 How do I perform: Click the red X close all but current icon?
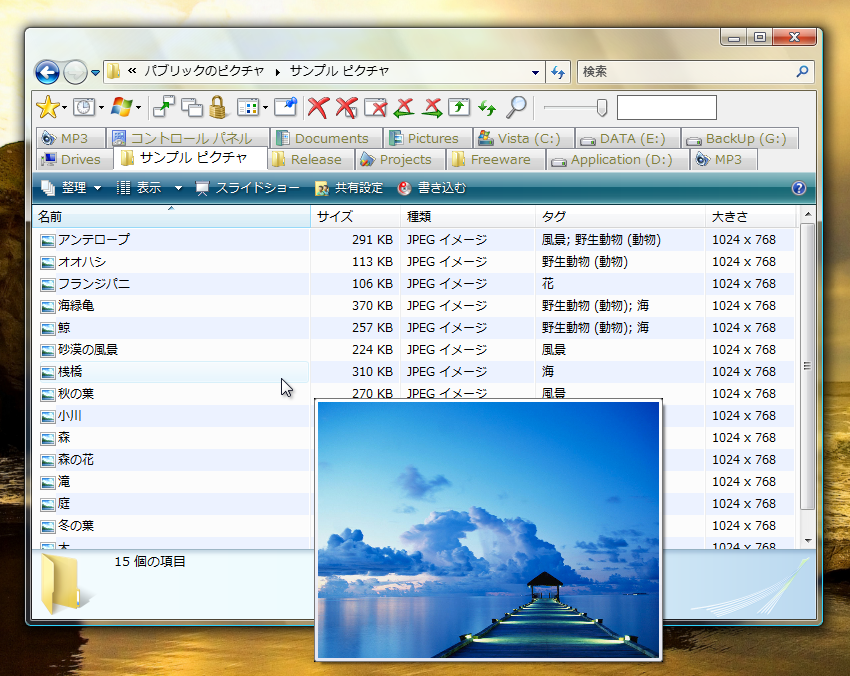pyautogui.click(x=346, y=107)
